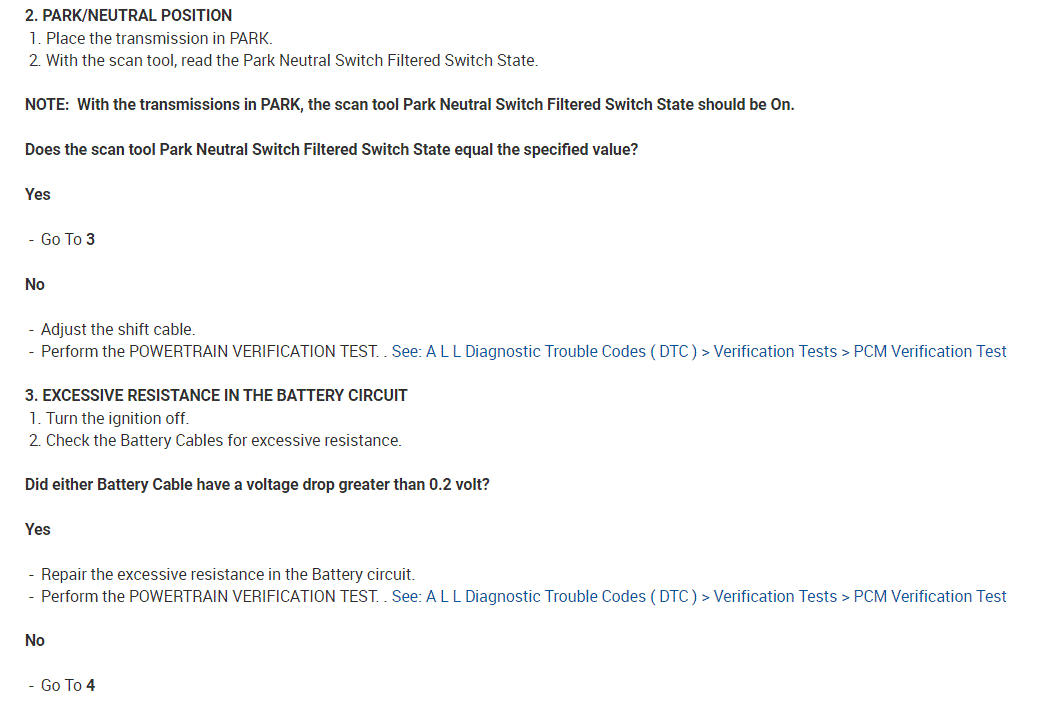Click No under the Battery Cable voltage drop question
This screenshot has height=707, width=1041.
[35, 641]
